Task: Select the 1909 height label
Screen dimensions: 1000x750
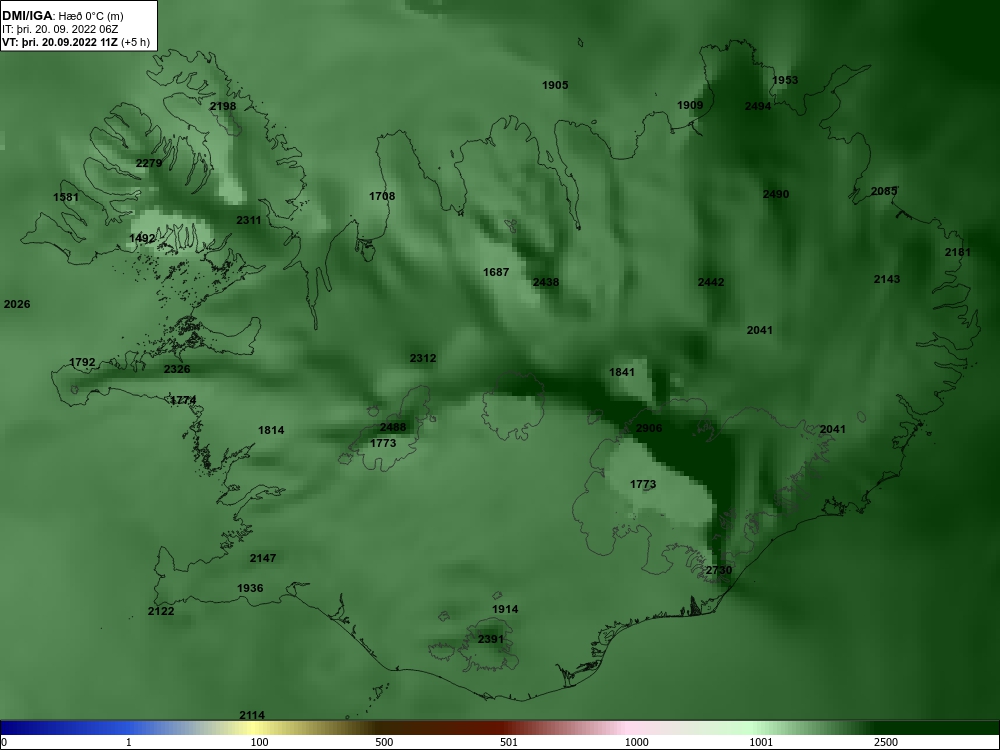Action: 690,105
